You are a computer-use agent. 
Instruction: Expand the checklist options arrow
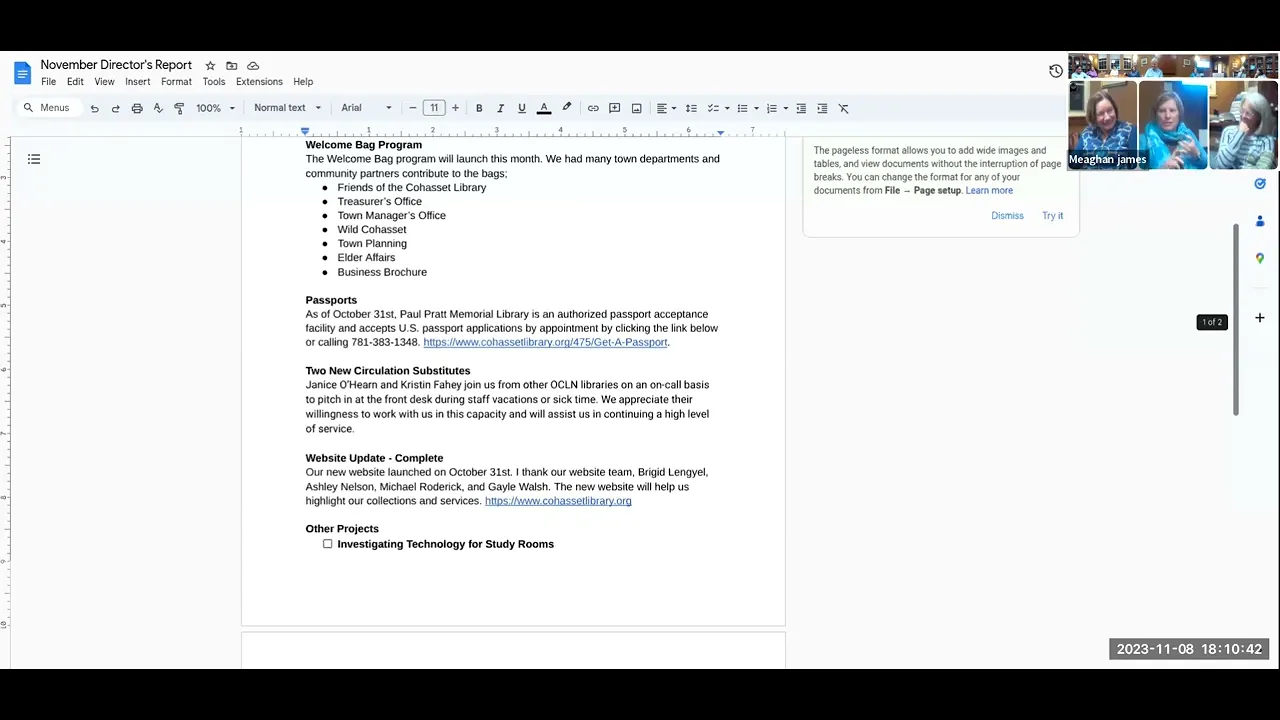[x=727, y=108]
